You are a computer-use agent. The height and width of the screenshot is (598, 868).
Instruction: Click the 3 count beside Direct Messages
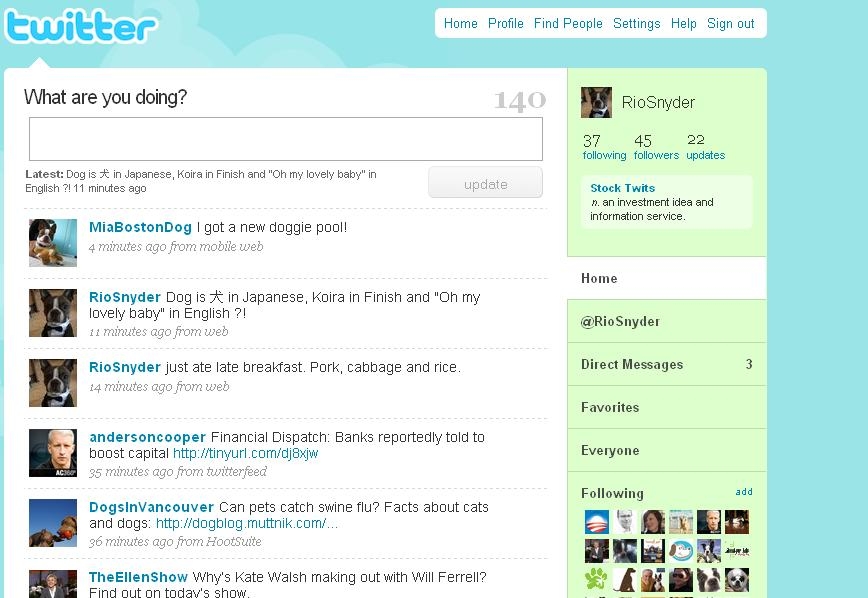749,364
